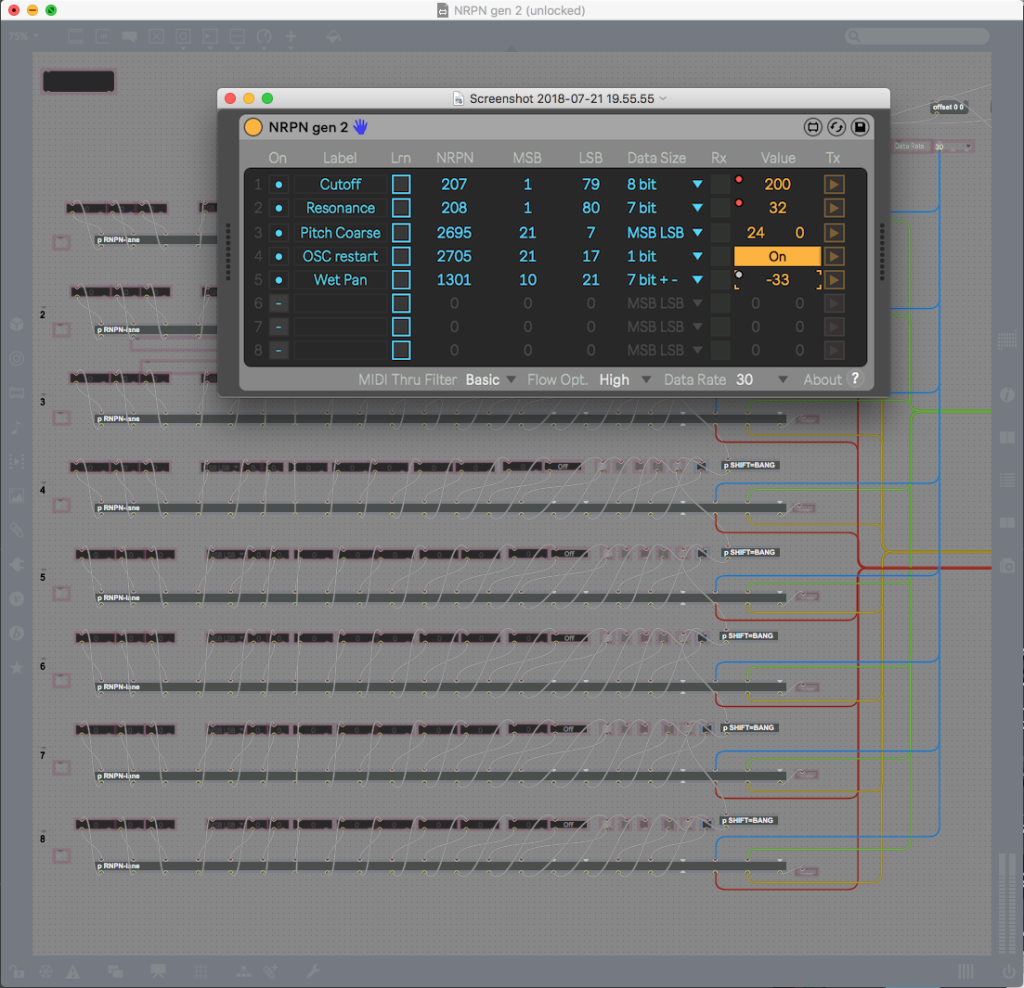
Task: Click the Wet Pan label field
Action: point(340,280)
